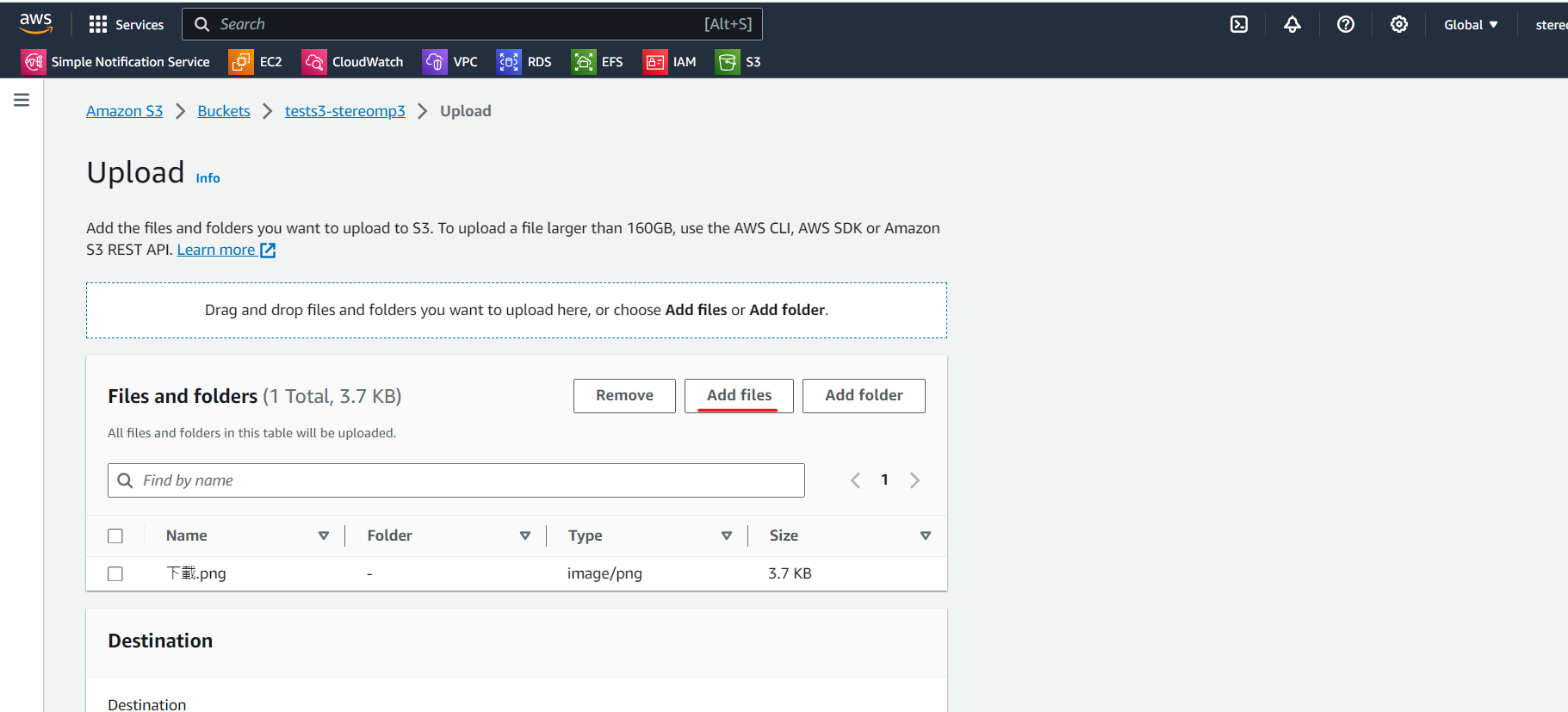Open the settings gear
Viewport: 1568px width, 712px height.
1399,24
